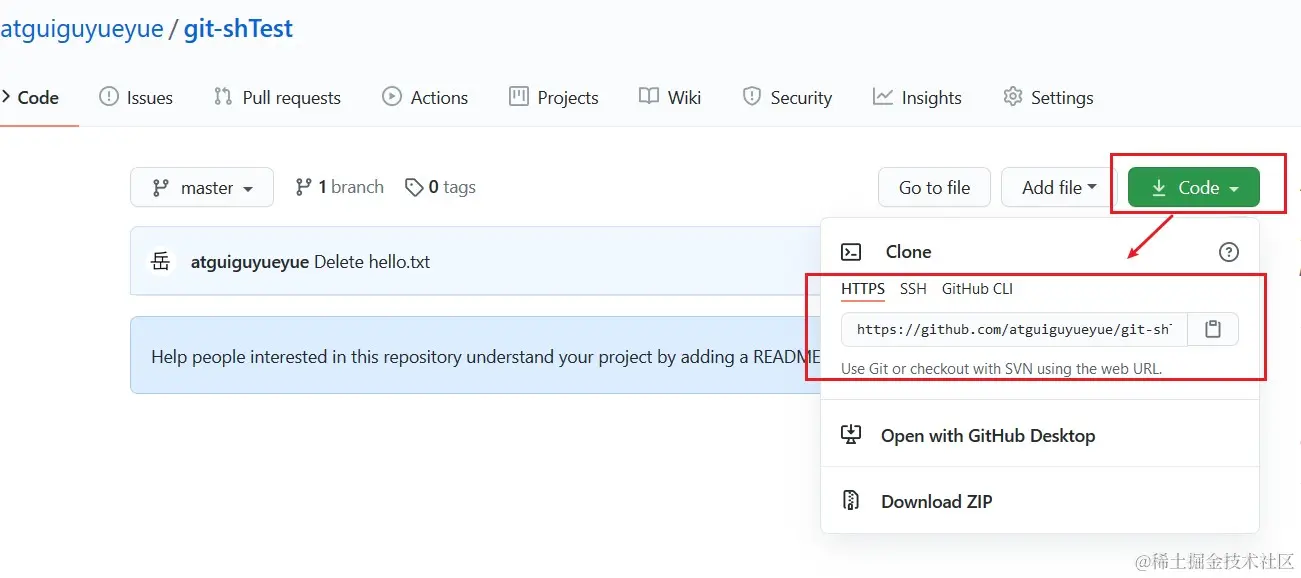This screenshot has height=578, width=1301.
Task: Expand the Add file dropdown
Action: click(x=1059, y=187)
